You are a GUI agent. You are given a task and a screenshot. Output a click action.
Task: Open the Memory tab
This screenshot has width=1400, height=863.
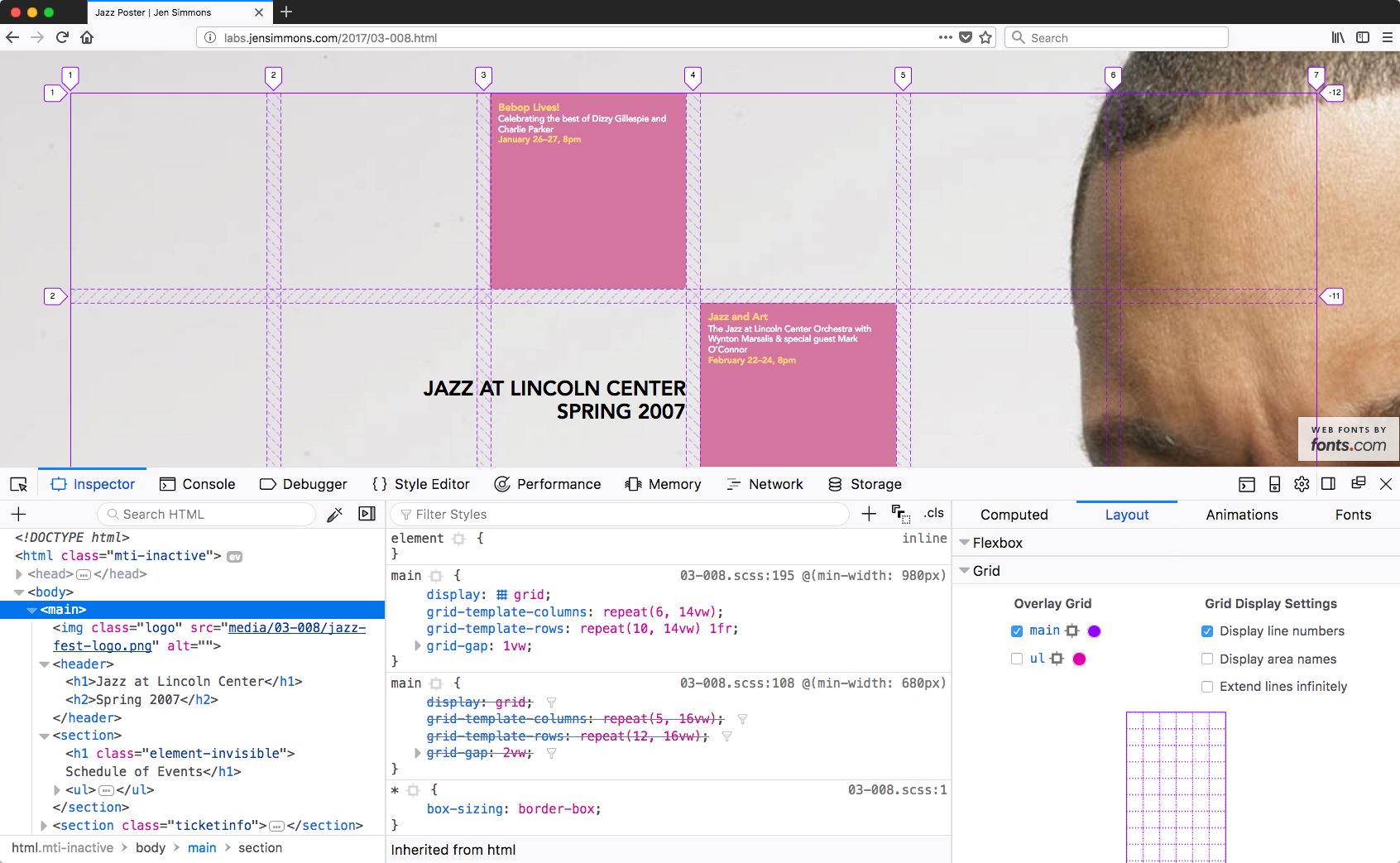click(x=664, y=484)
